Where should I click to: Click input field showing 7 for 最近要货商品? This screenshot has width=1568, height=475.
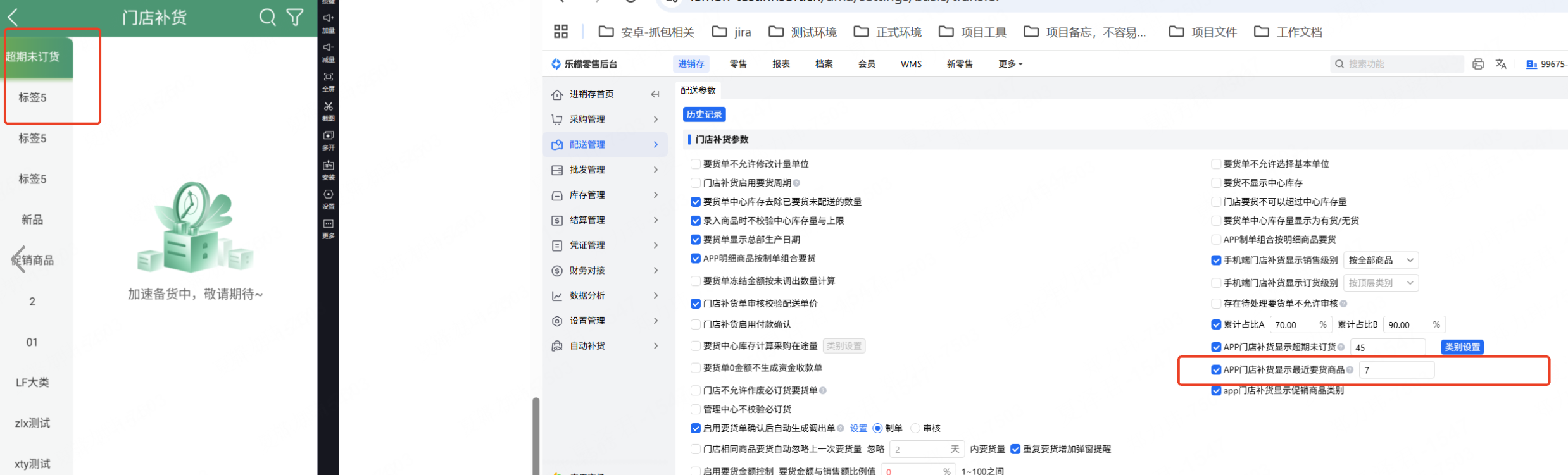1396,370
